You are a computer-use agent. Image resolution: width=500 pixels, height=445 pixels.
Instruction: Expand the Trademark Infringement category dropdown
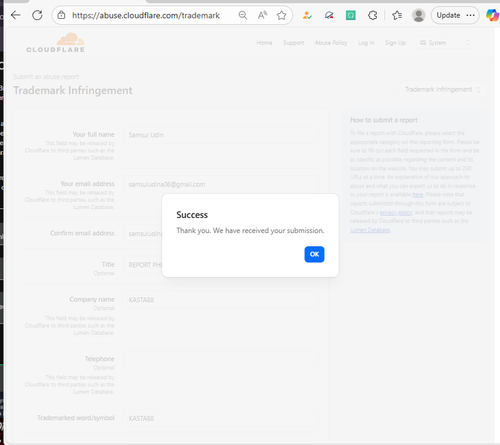pos(442,89)
